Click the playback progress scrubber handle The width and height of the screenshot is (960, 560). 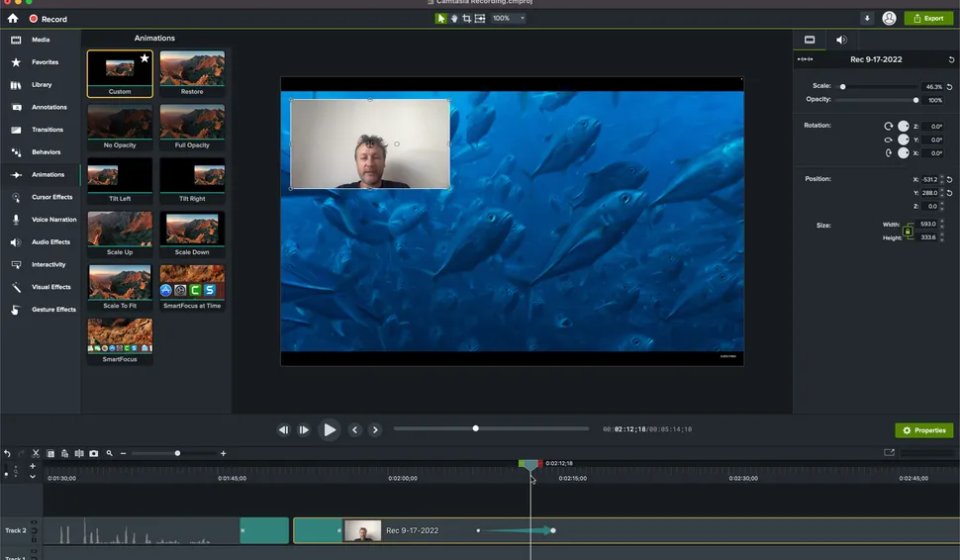coord(475,428)
